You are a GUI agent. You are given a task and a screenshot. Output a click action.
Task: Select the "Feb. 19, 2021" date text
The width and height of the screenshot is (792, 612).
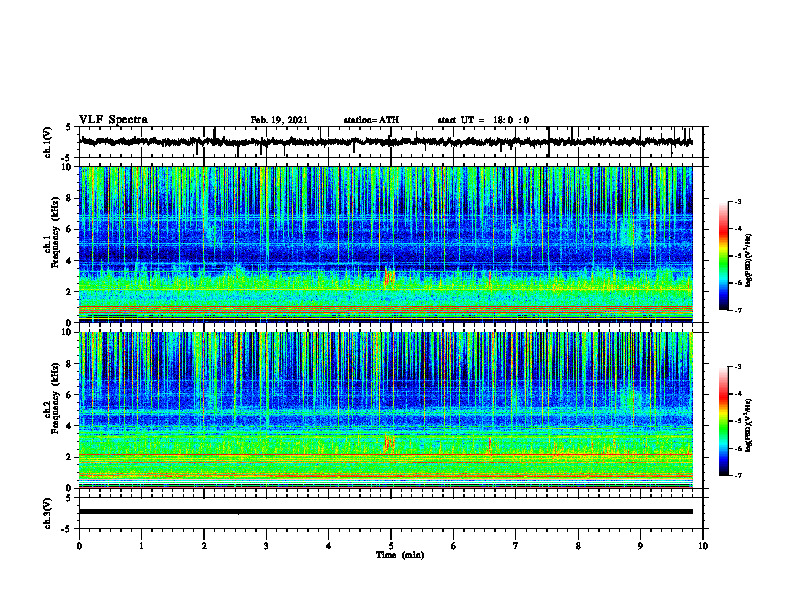[x=279, y=120]
